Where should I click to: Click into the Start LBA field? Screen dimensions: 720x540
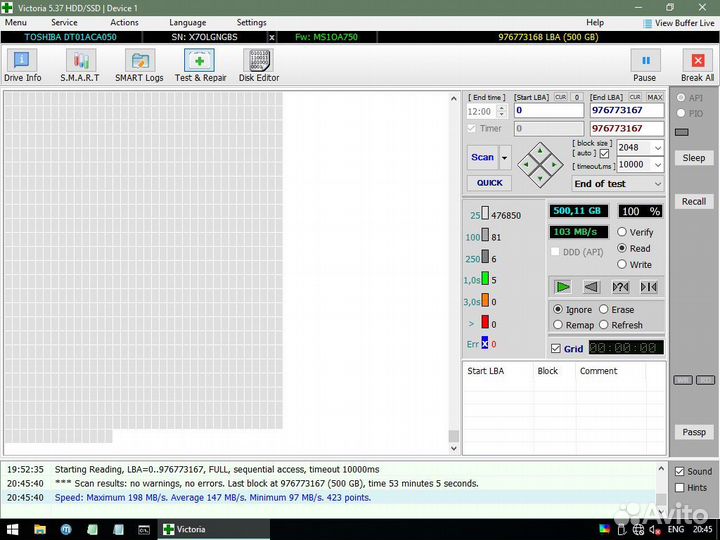tap(548, 111)
